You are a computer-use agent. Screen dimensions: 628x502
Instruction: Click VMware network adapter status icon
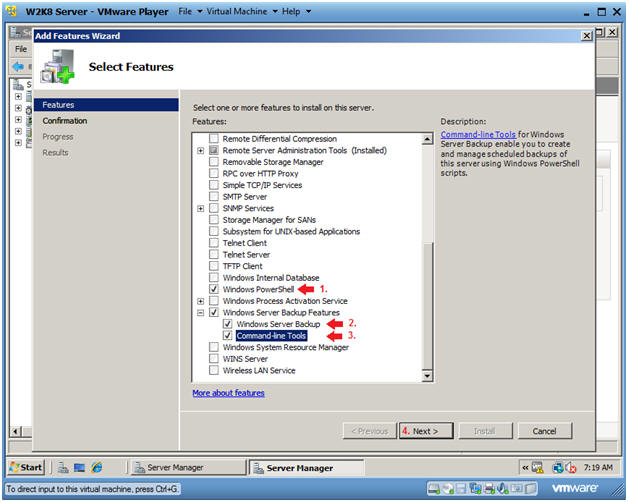pyautogui.click(x=475, y=488)
